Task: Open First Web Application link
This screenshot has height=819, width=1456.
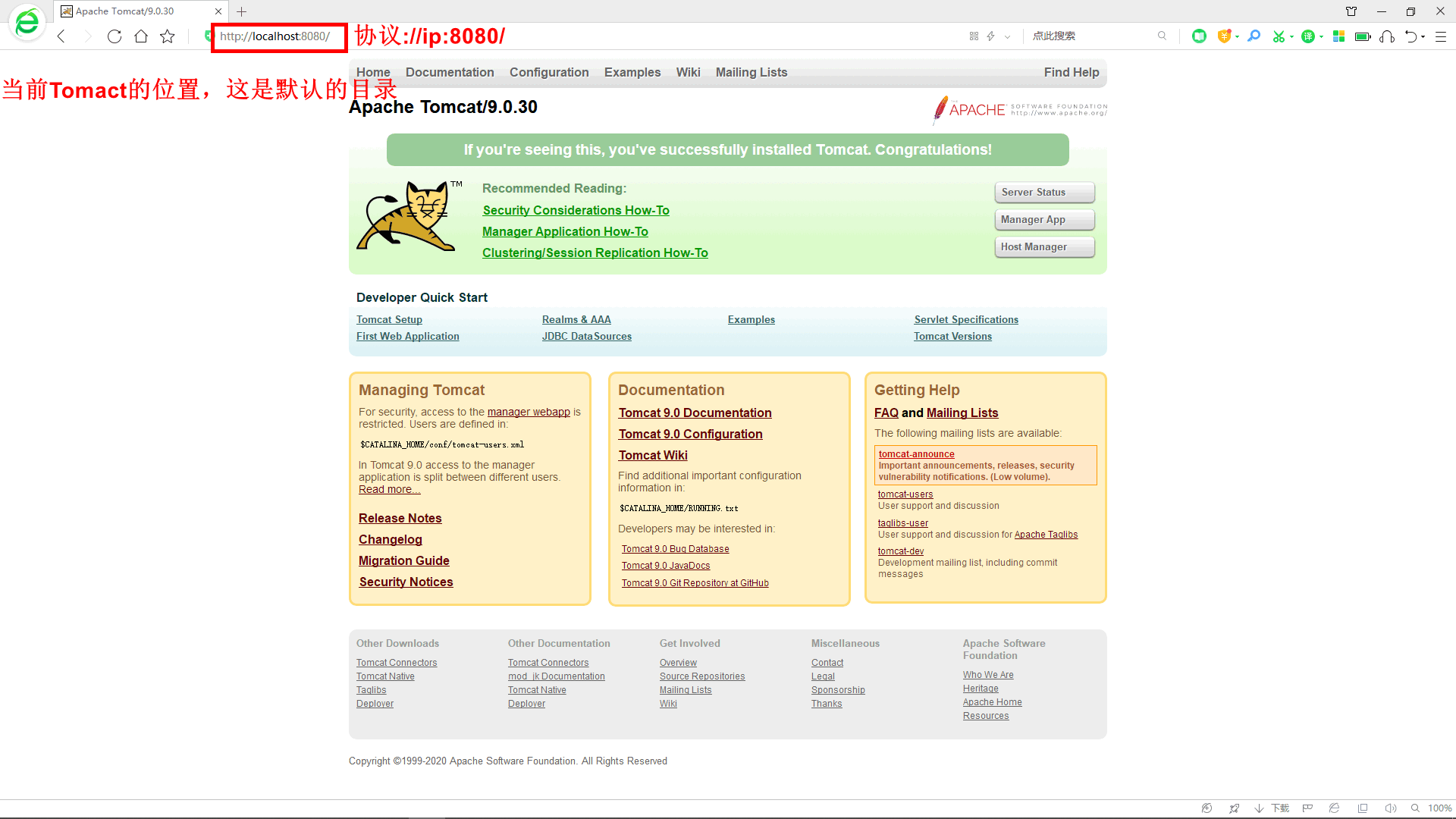Action: click(407, 336)
